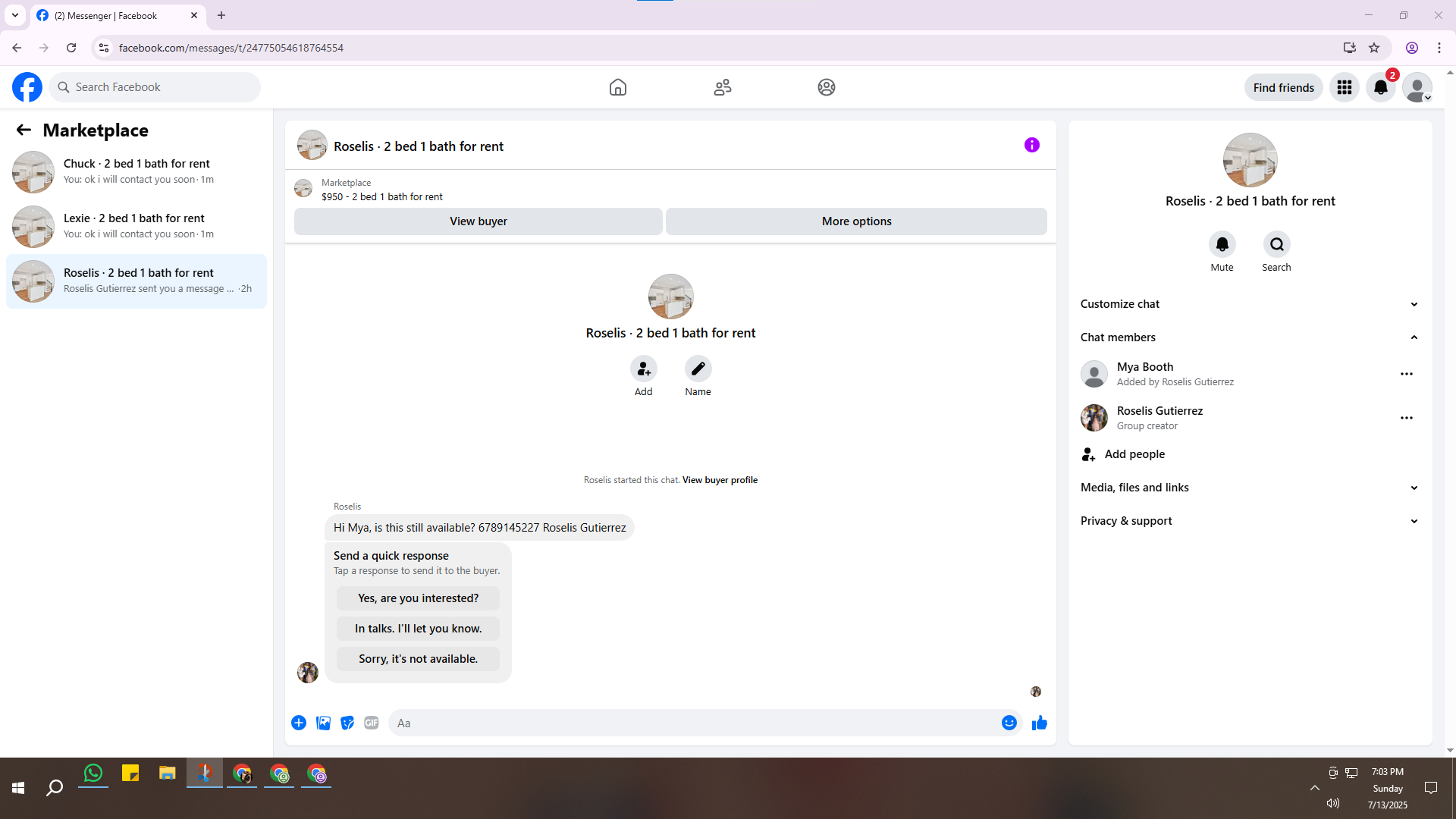Viewport: 1456px width, 819px height.
Task: Send a thumbs-up like
Action: click(x=1039, y=723)
